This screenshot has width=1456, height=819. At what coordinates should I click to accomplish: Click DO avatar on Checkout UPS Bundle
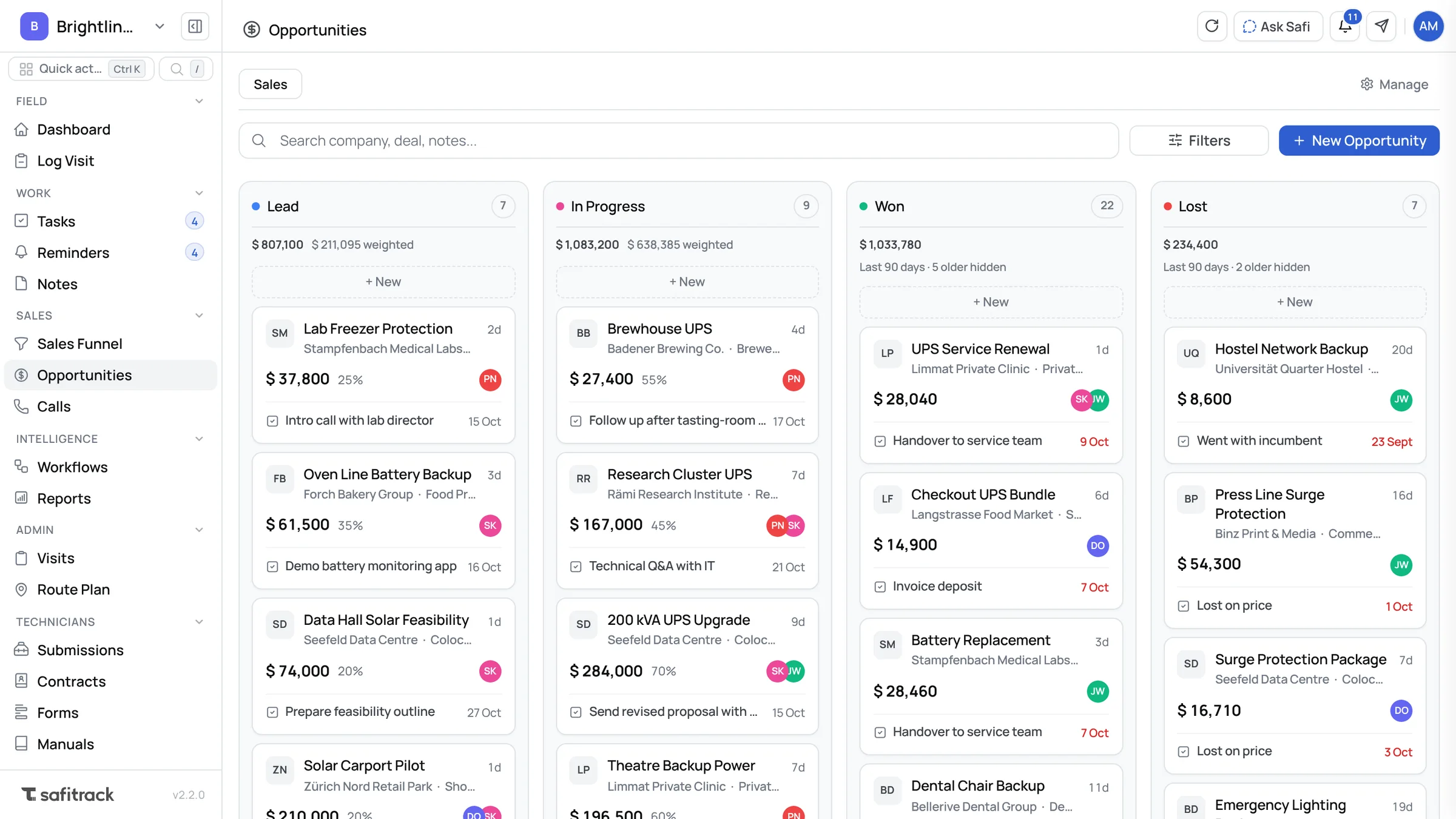(1097, 545)
